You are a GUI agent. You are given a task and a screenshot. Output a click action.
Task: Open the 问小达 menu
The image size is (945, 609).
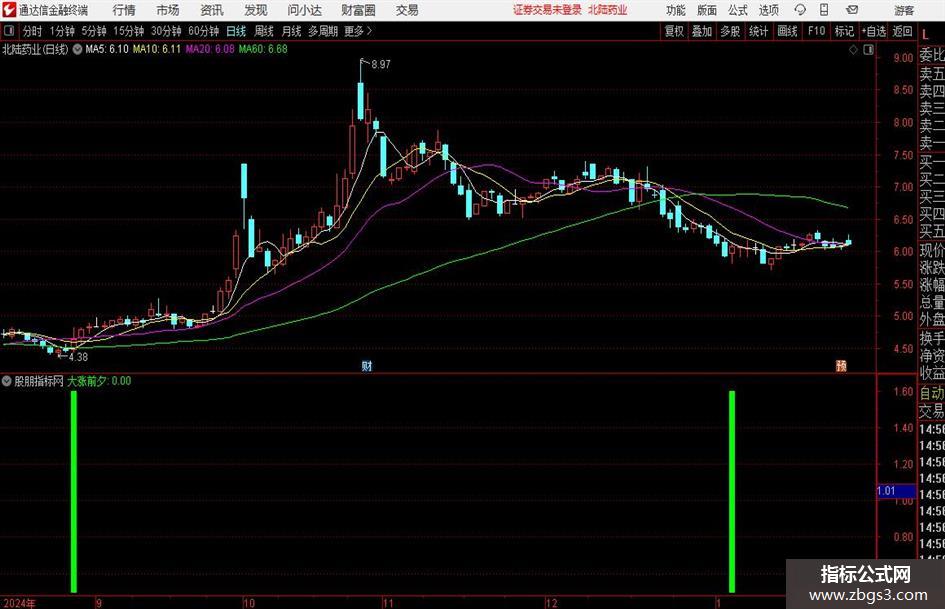(x=304, y=10)
